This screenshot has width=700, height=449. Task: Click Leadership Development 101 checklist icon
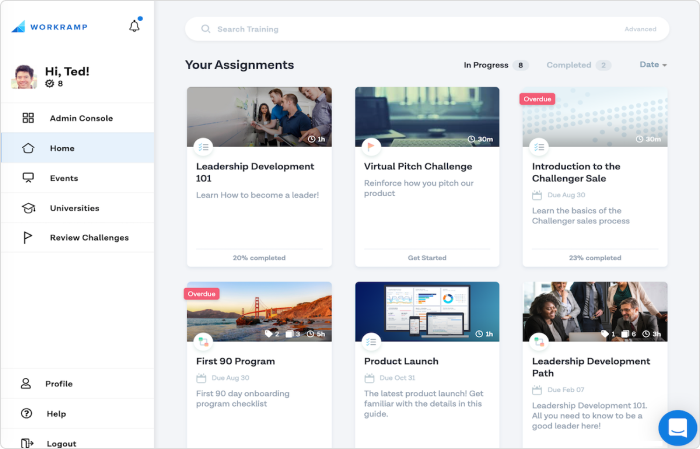[204, 147]
